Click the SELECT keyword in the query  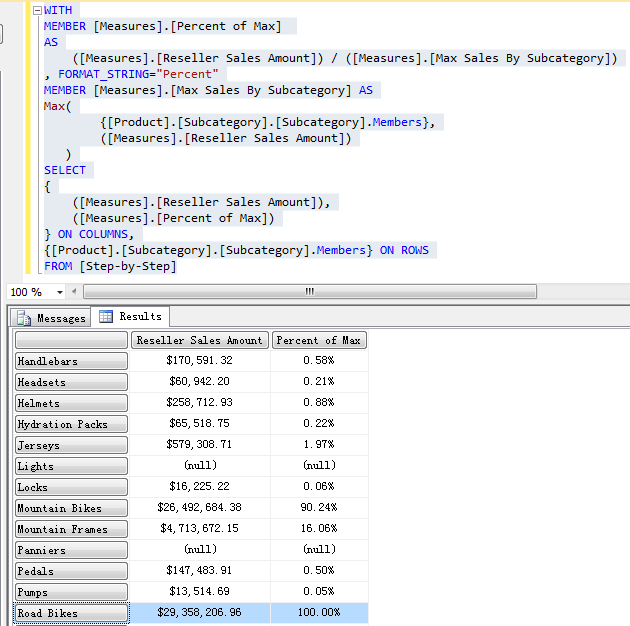(65, 170)
